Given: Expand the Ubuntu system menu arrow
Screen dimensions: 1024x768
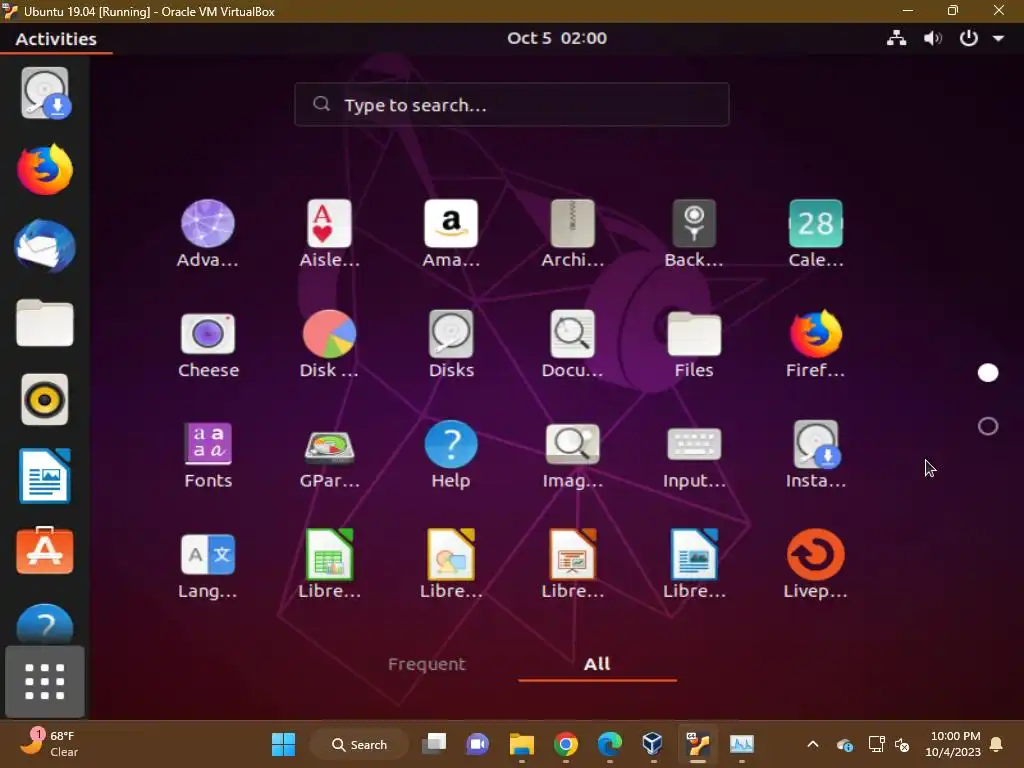Looking at the screenshot, I should (999, 39).
